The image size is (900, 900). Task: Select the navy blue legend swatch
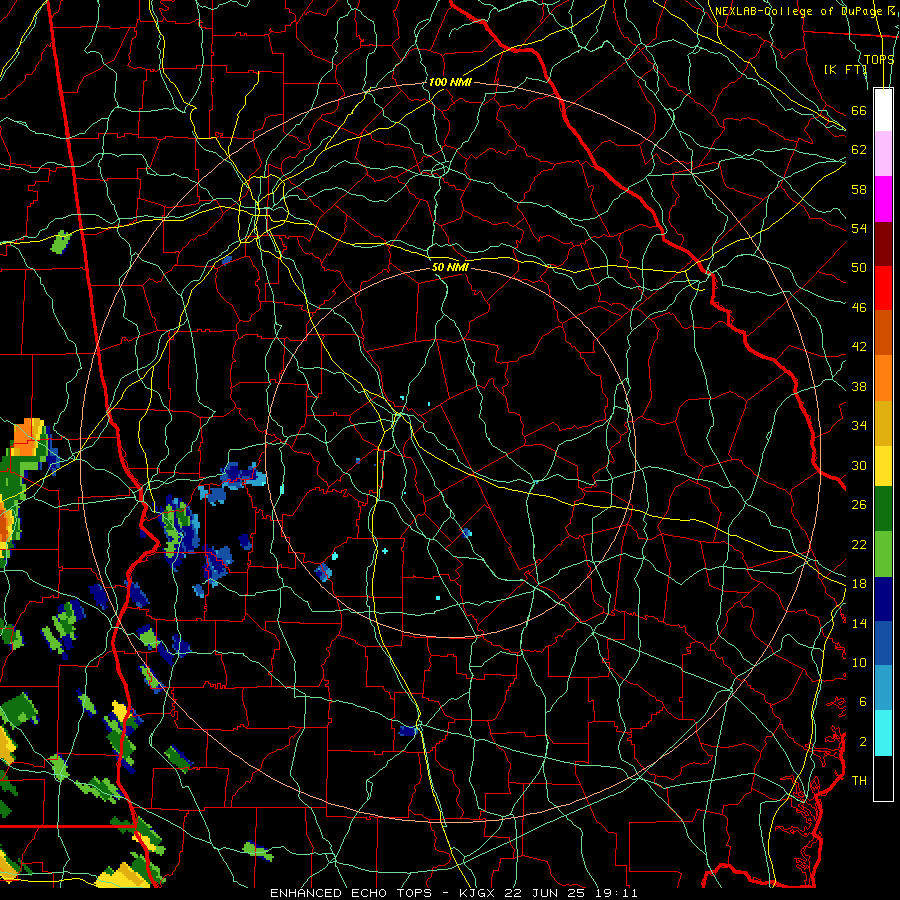883,599
